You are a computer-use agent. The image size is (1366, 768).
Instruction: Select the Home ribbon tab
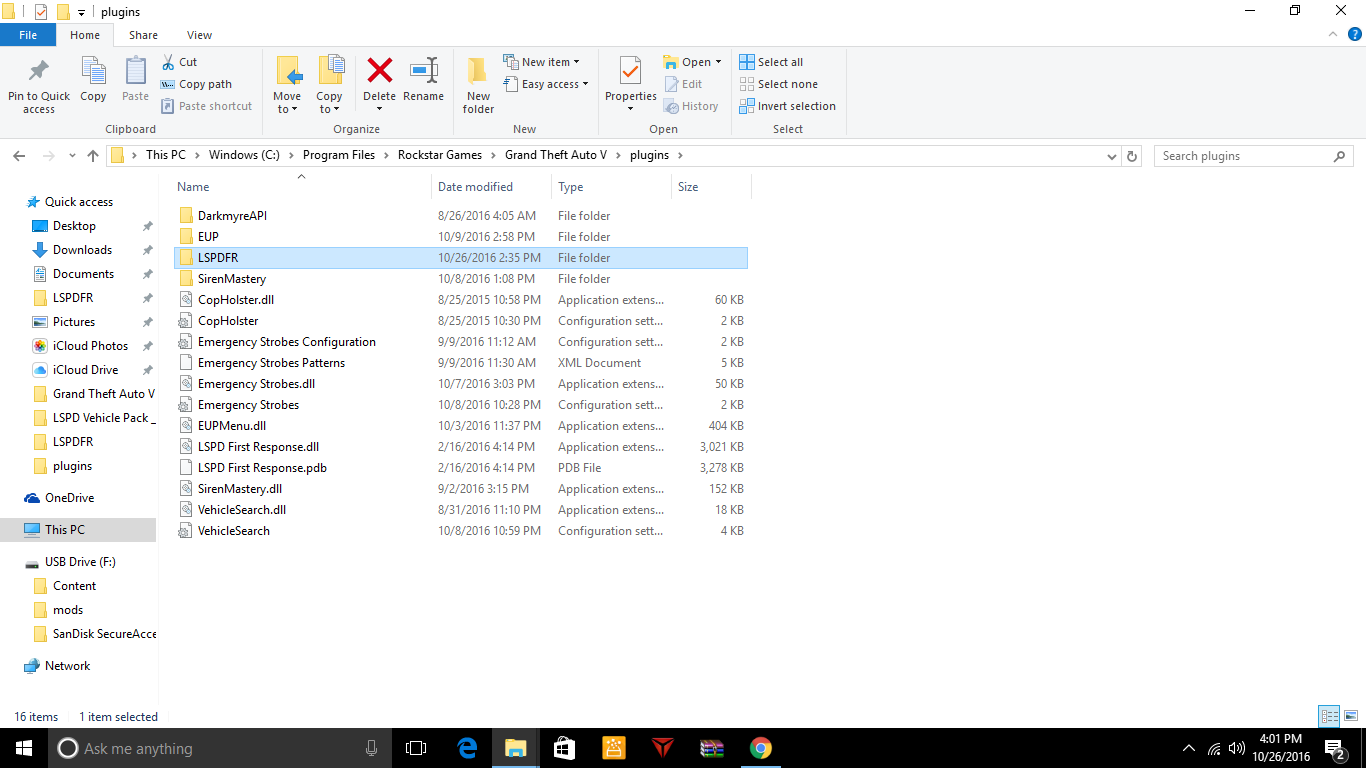(x=85, y=35)
